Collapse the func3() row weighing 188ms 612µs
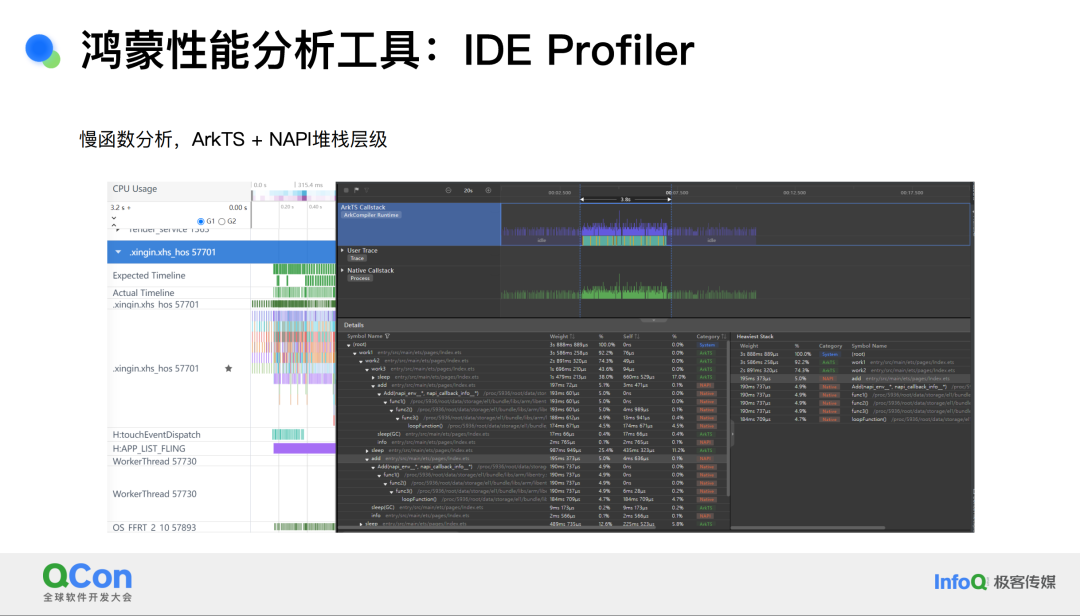 coord(397,418)
